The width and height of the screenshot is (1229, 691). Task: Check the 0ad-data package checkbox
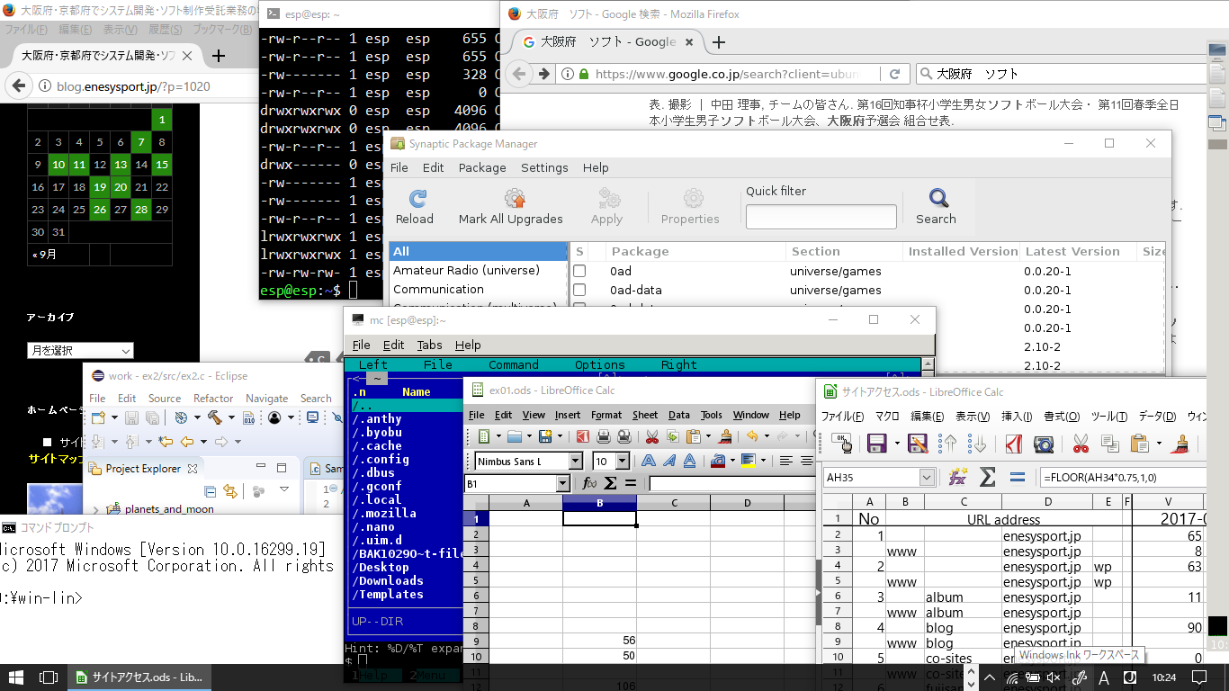coord(577,289)
